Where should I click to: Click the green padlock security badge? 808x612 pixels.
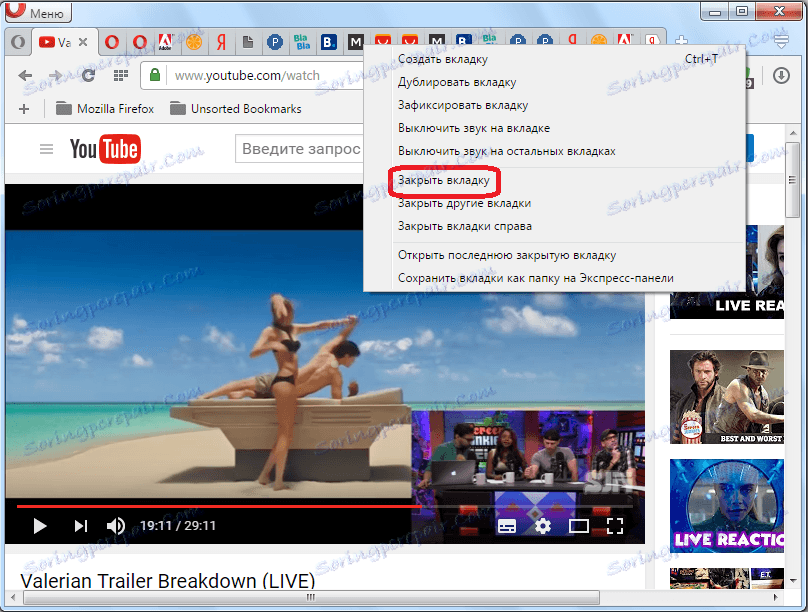(x=155, y=75)
